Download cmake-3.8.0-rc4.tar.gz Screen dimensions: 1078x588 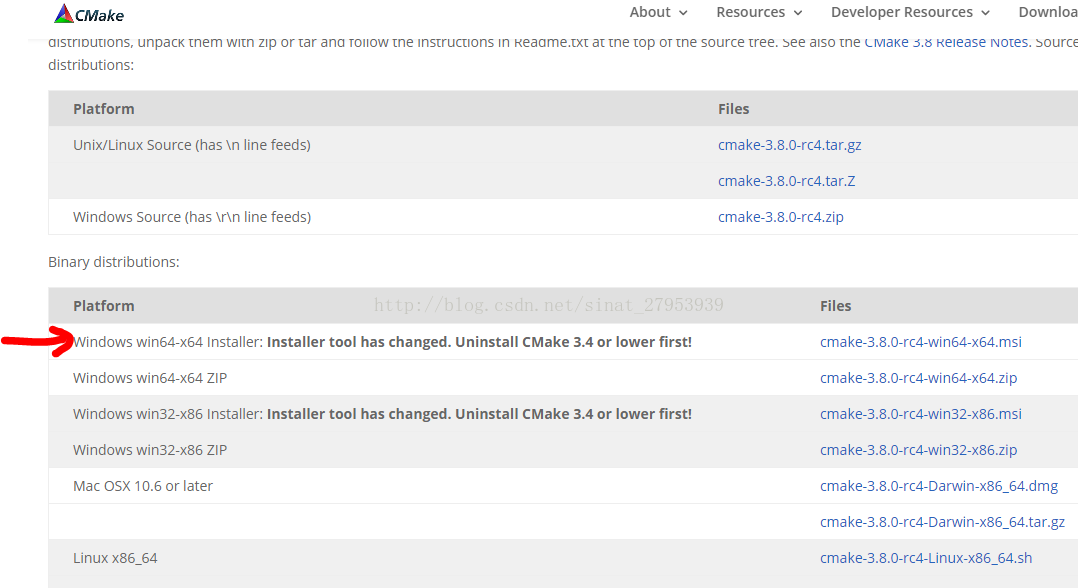coord(789,145)
